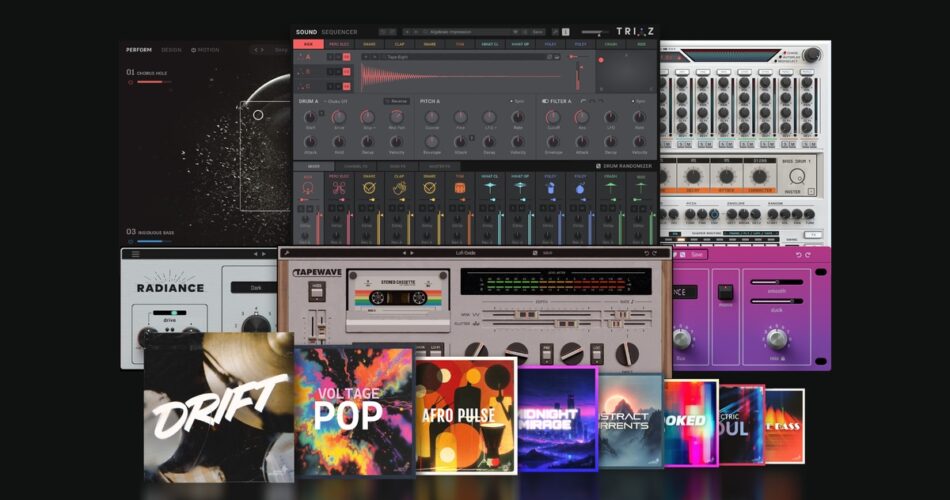Open the Design tab in left plugin

(x=172, y=49)
